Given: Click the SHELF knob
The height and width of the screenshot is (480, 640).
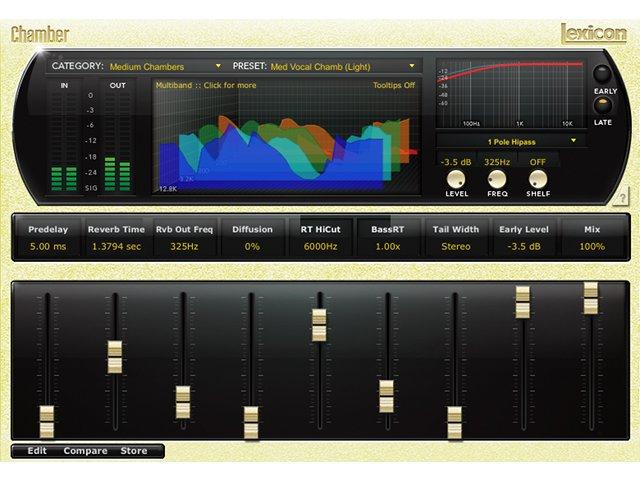Looking at the screenshot, I should [538, 179].
